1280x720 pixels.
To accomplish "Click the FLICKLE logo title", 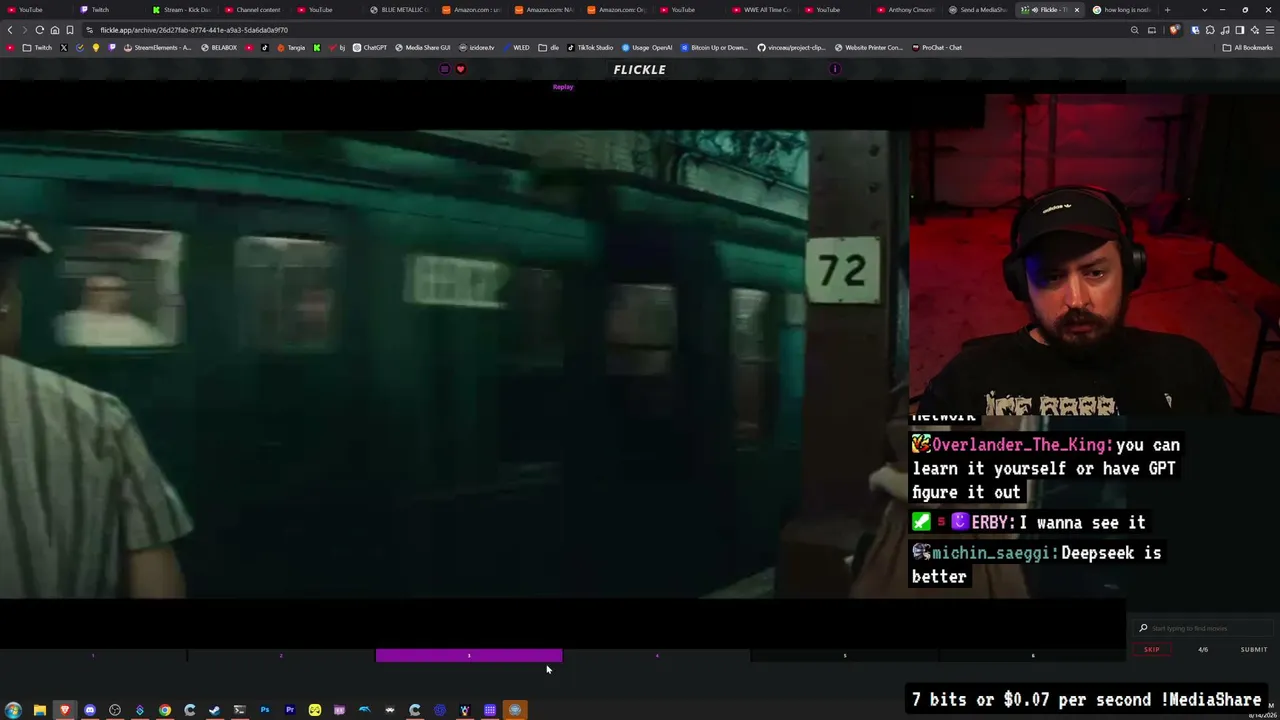I will [640, 69].
